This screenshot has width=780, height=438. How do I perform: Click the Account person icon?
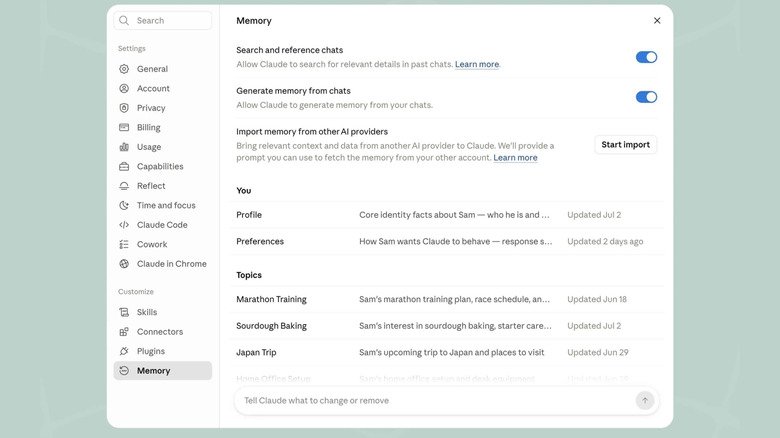[x=124, y=88]
